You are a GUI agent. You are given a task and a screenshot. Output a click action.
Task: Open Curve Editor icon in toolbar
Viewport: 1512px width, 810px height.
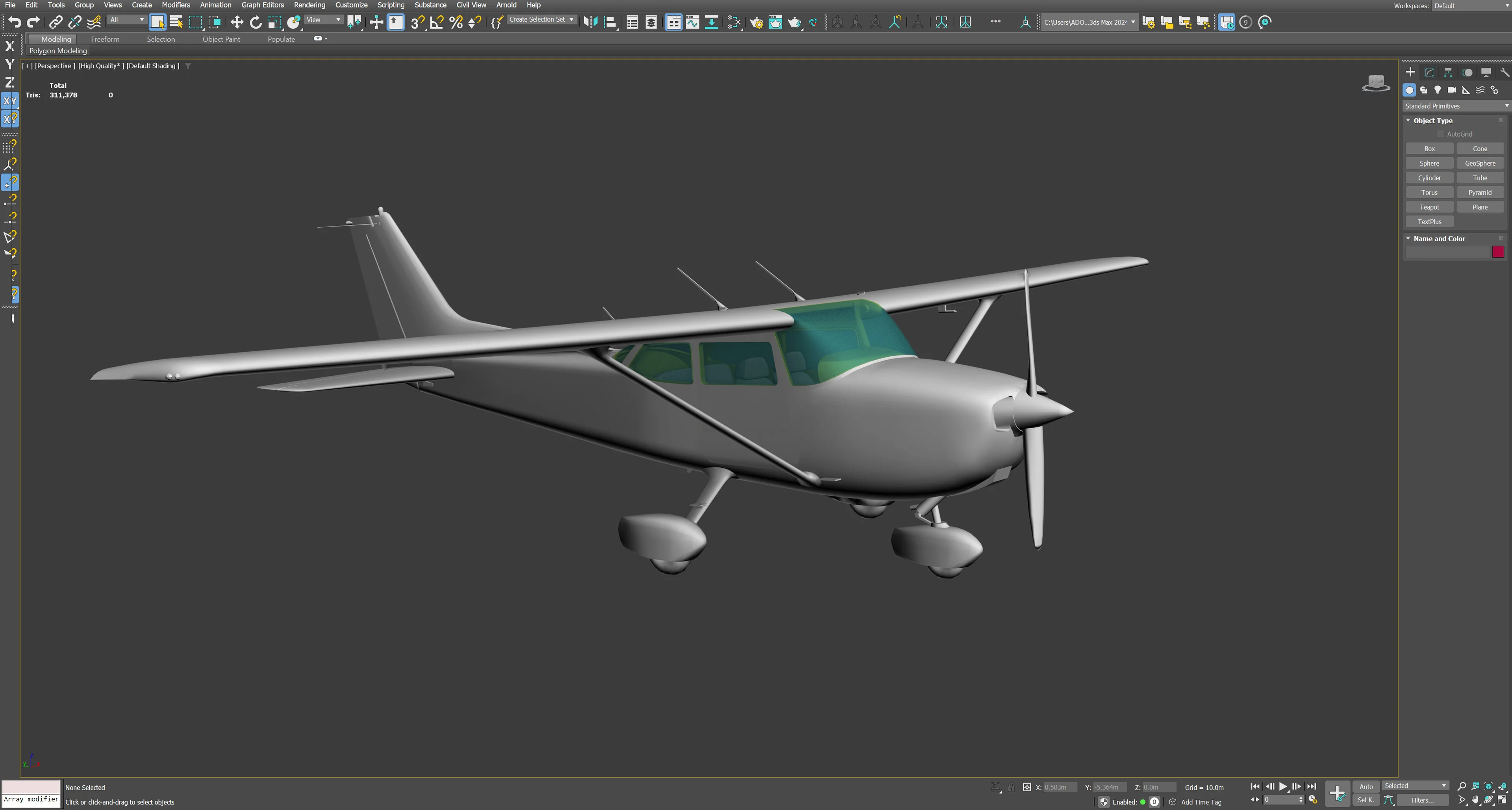pyautogui.click(x=693, y=22)
